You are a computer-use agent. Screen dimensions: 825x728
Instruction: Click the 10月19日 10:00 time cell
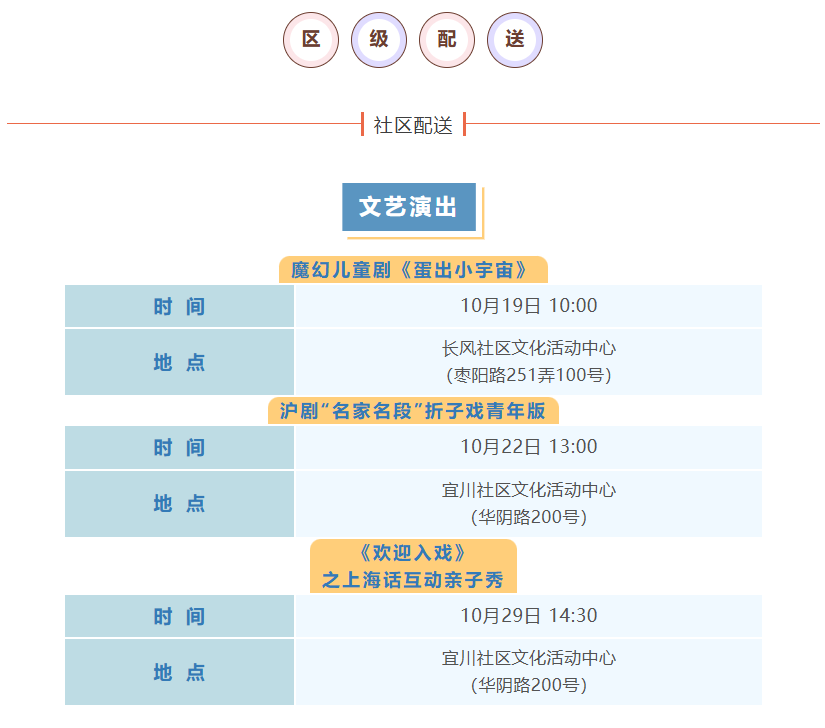528,306
